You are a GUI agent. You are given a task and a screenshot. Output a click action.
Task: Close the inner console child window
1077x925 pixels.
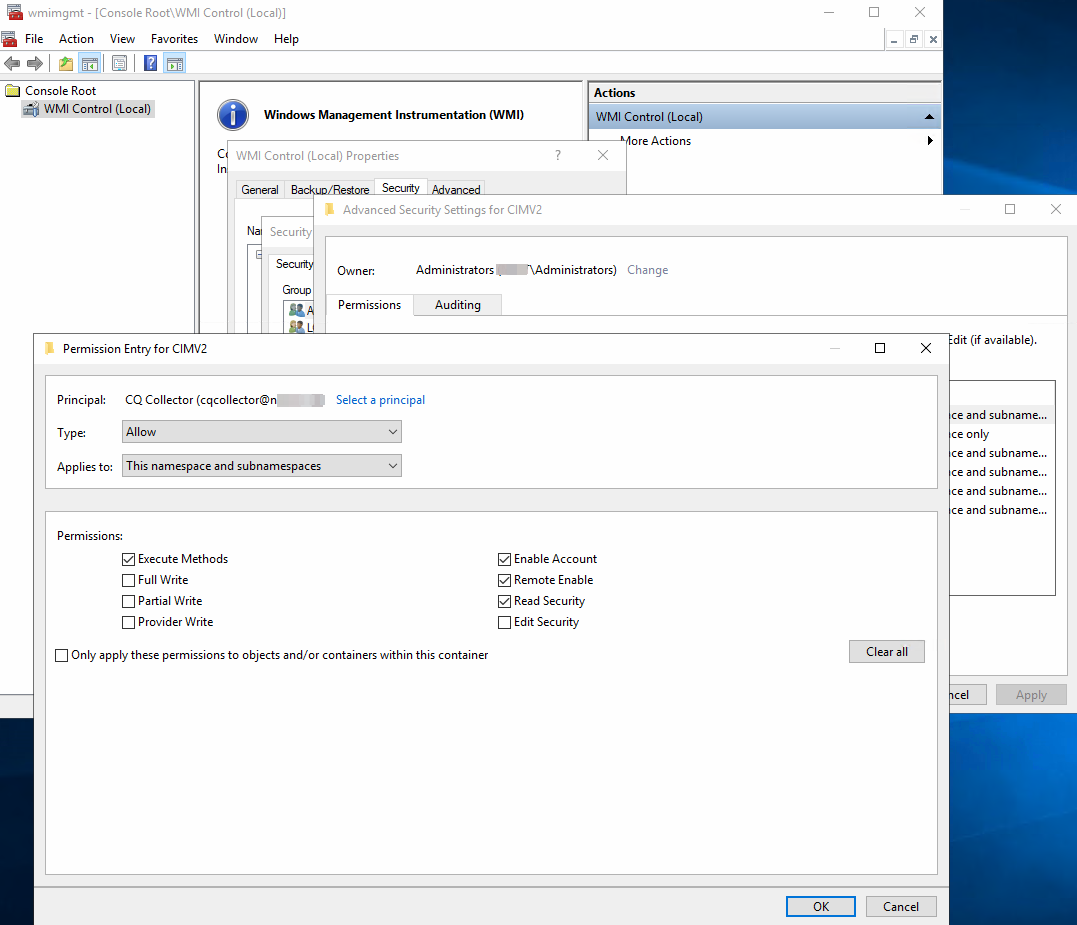933,40
